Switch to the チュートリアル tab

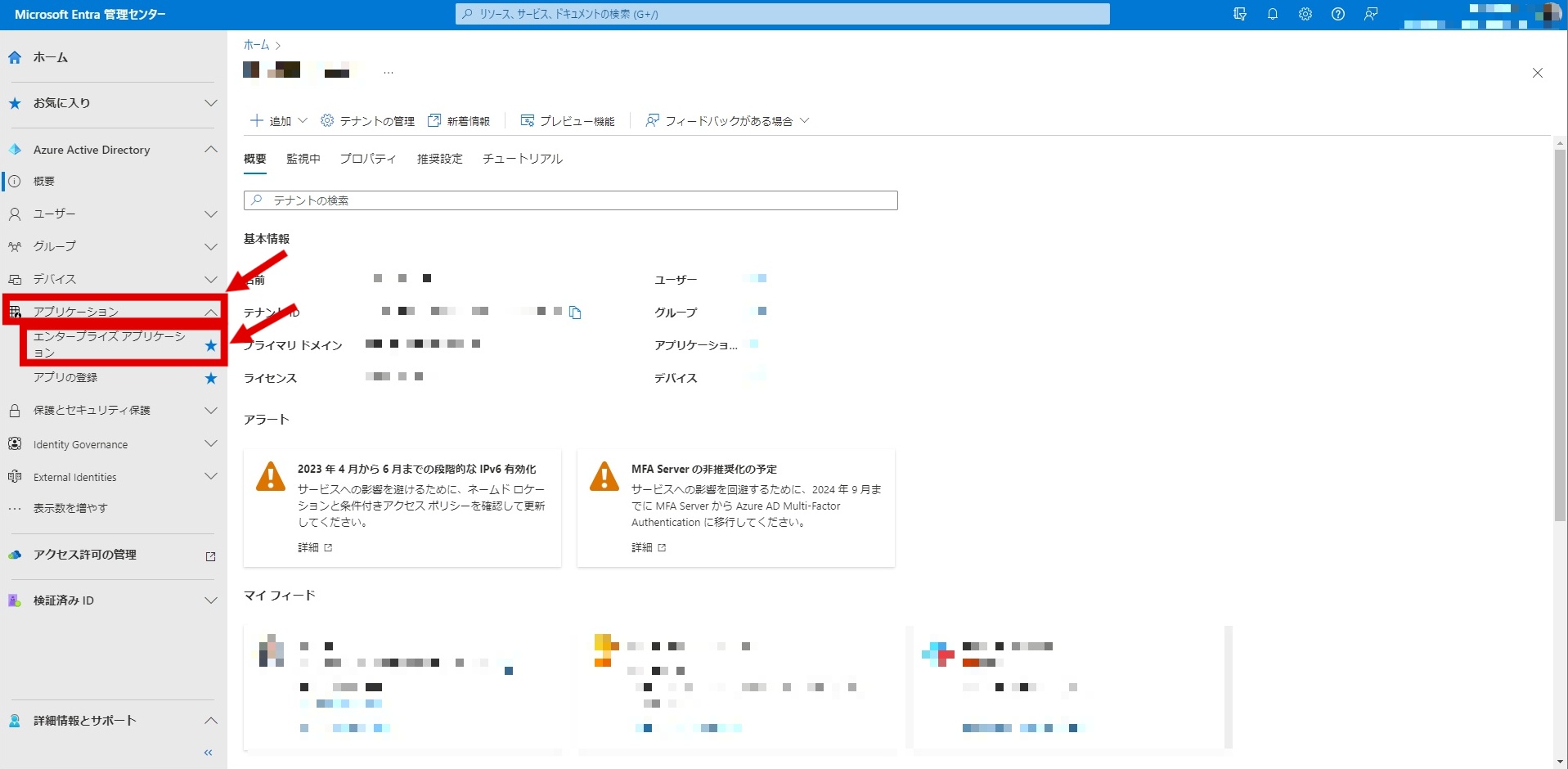[523, 159]
